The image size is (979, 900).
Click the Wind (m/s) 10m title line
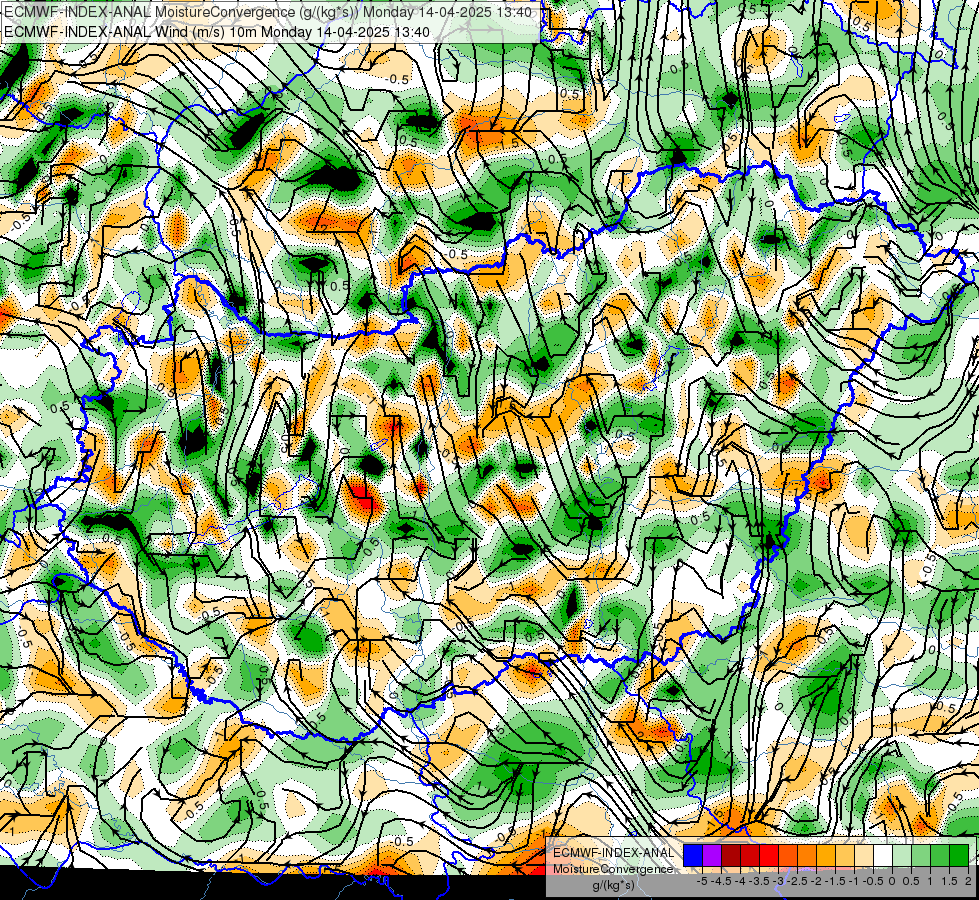(x=217, y=32)
